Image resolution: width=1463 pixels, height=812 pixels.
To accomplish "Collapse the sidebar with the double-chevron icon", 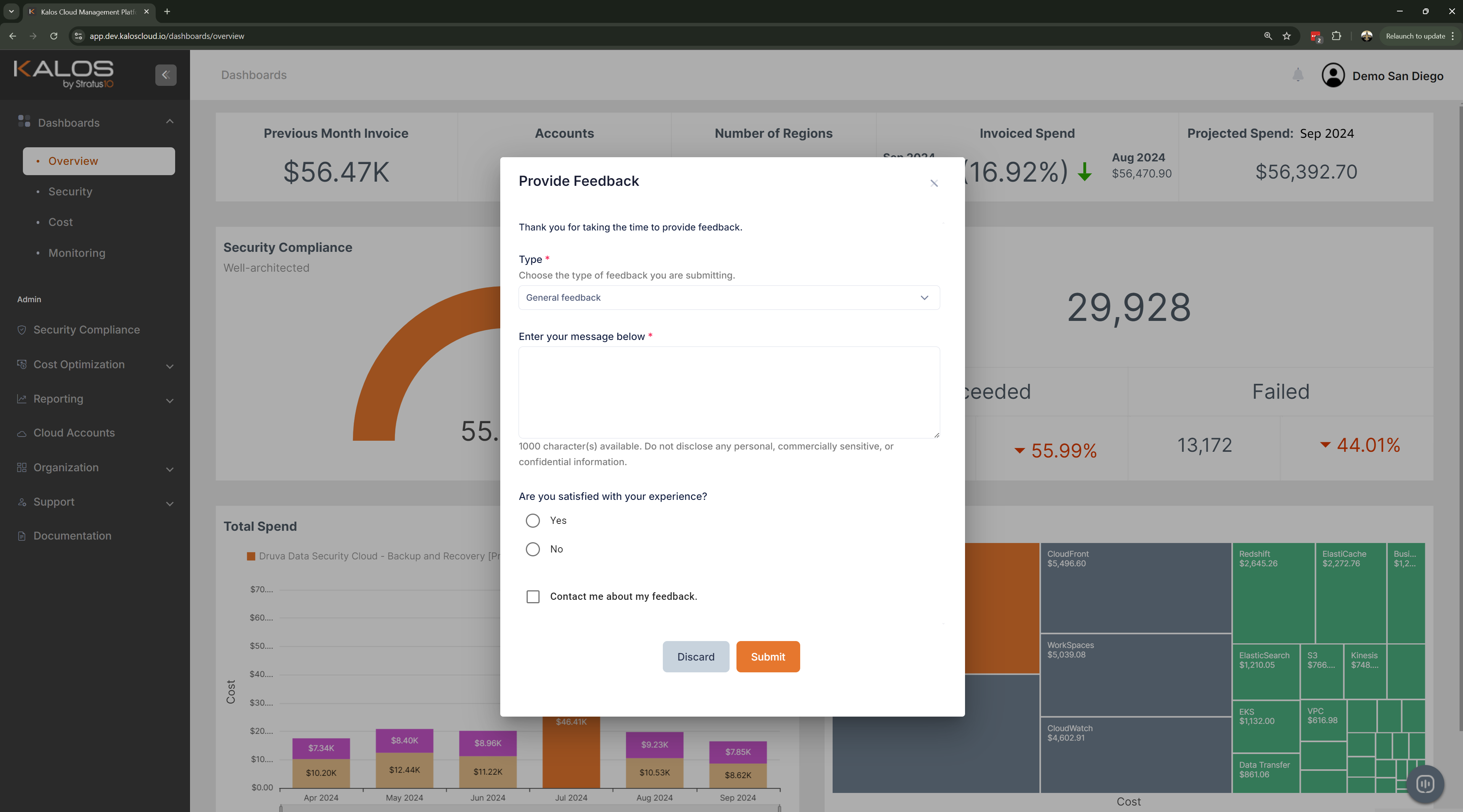I will (x=165, y=74).
